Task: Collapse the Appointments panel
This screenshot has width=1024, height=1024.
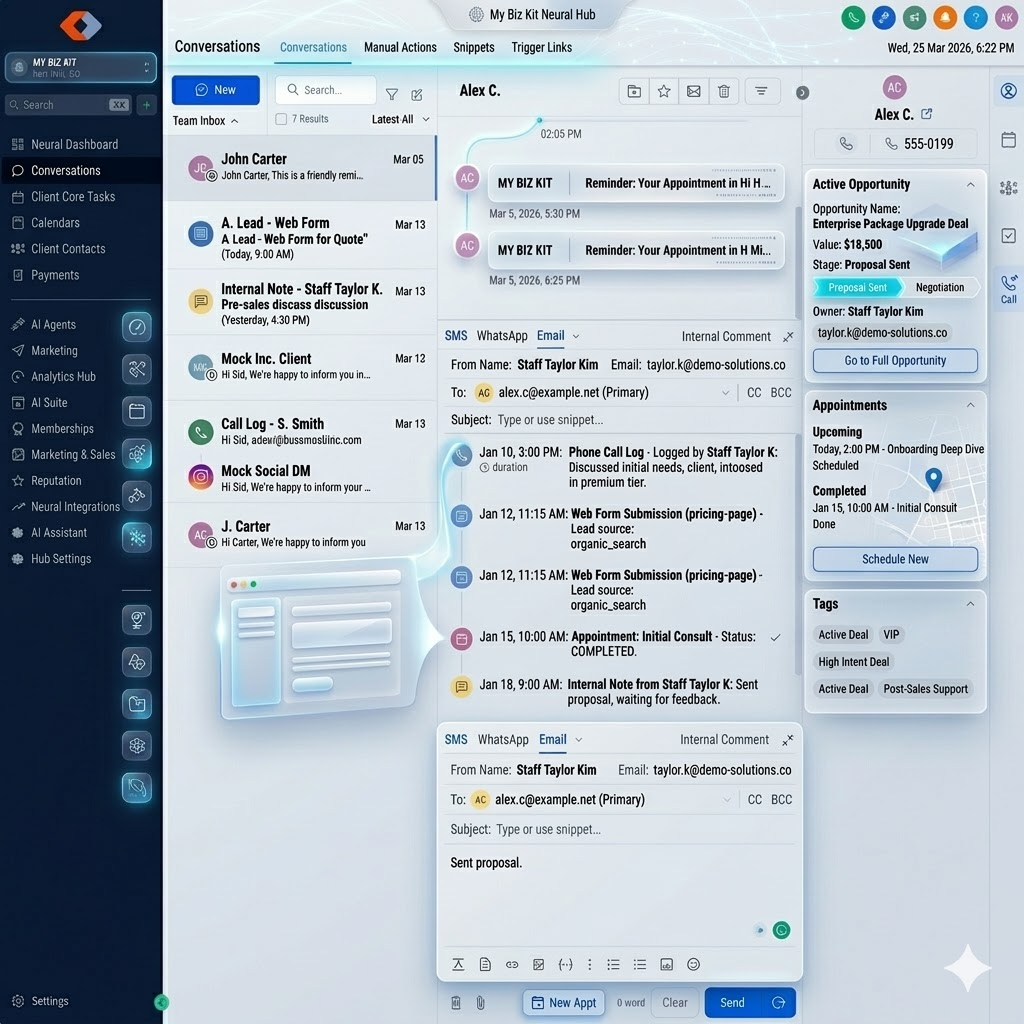Action: [970, 406]
